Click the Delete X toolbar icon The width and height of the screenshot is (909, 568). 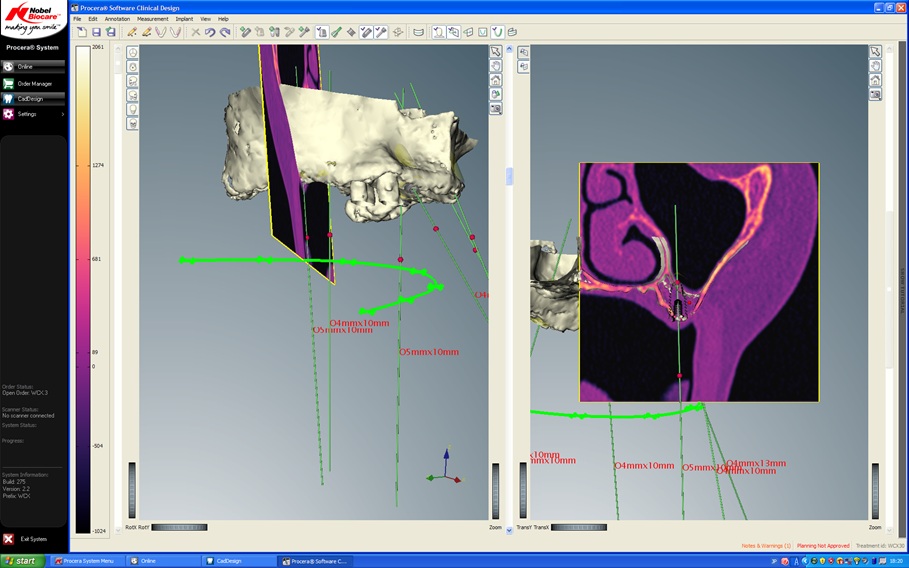[195, 32]
